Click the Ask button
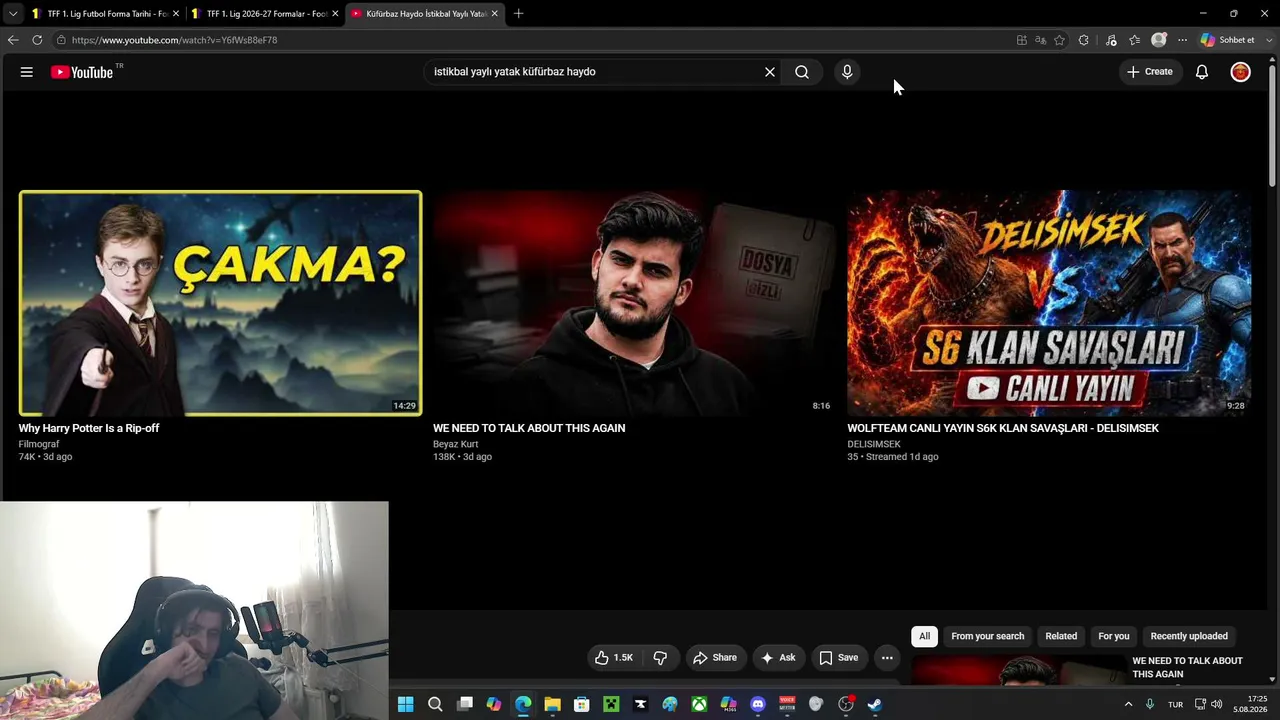Screen dimensions: 1280x720 [x=778, y=658]
